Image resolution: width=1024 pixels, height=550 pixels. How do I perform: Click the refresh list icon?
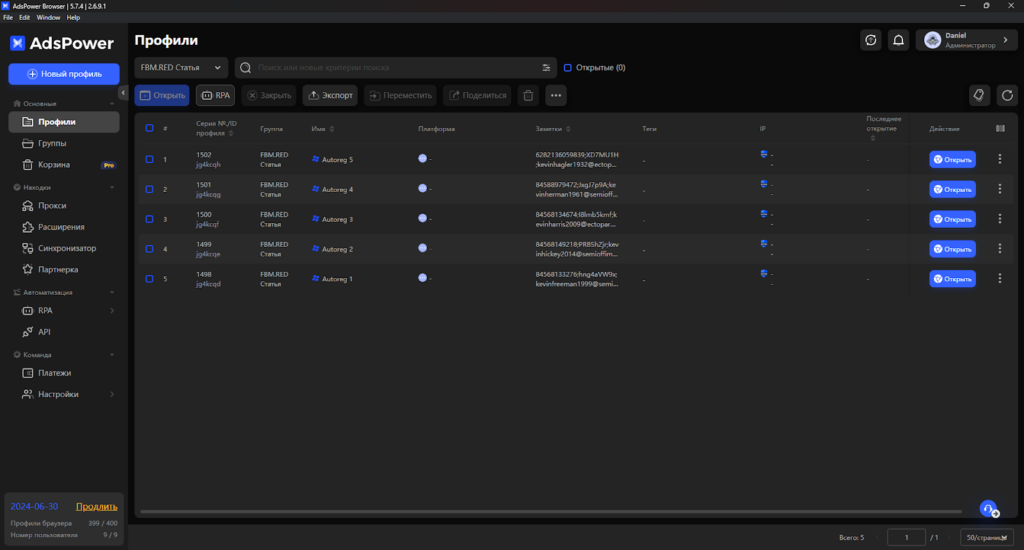coord(1008,95)
